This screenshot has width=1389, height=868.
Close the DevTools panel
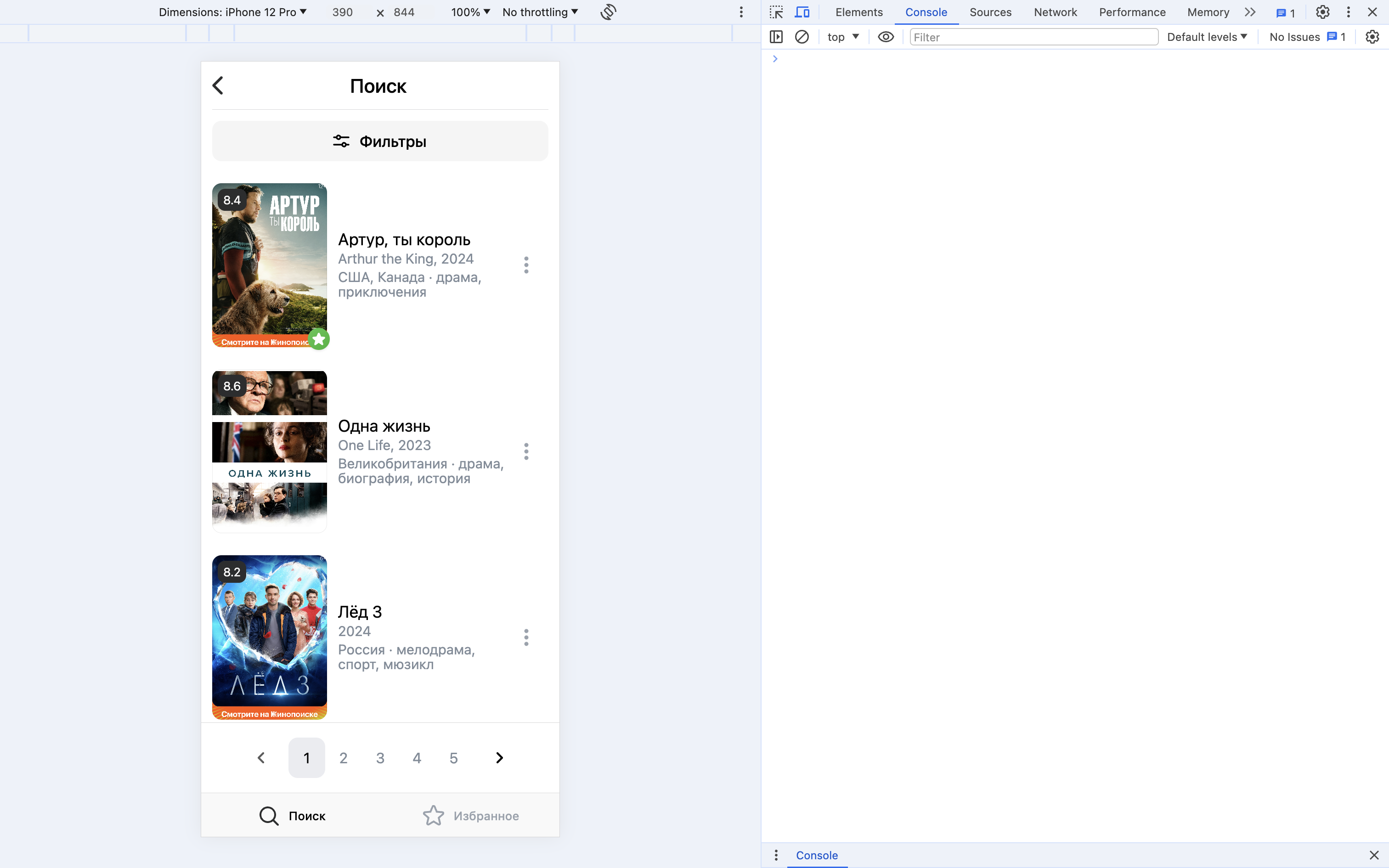(x=1372, y=12)
